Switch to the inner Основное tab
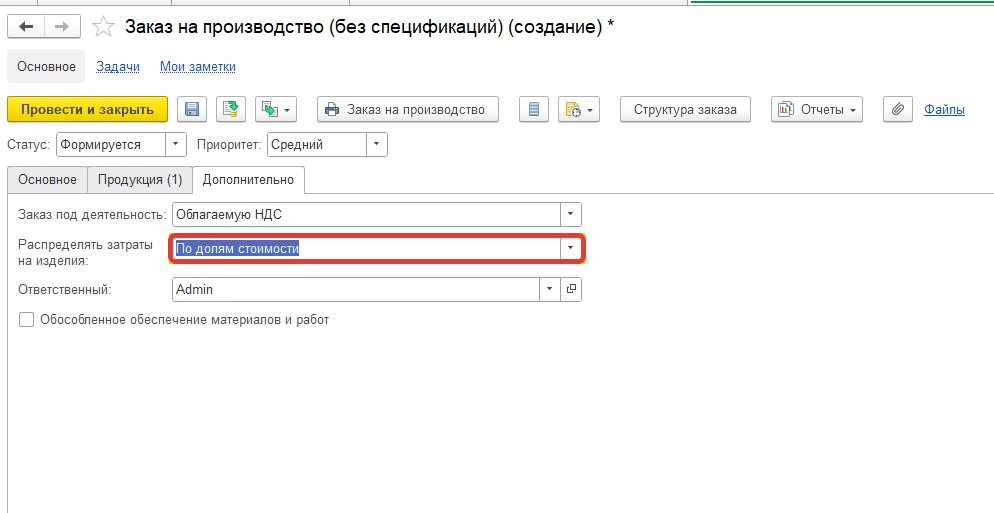This screenshot has height=513, width=994. 48,179
